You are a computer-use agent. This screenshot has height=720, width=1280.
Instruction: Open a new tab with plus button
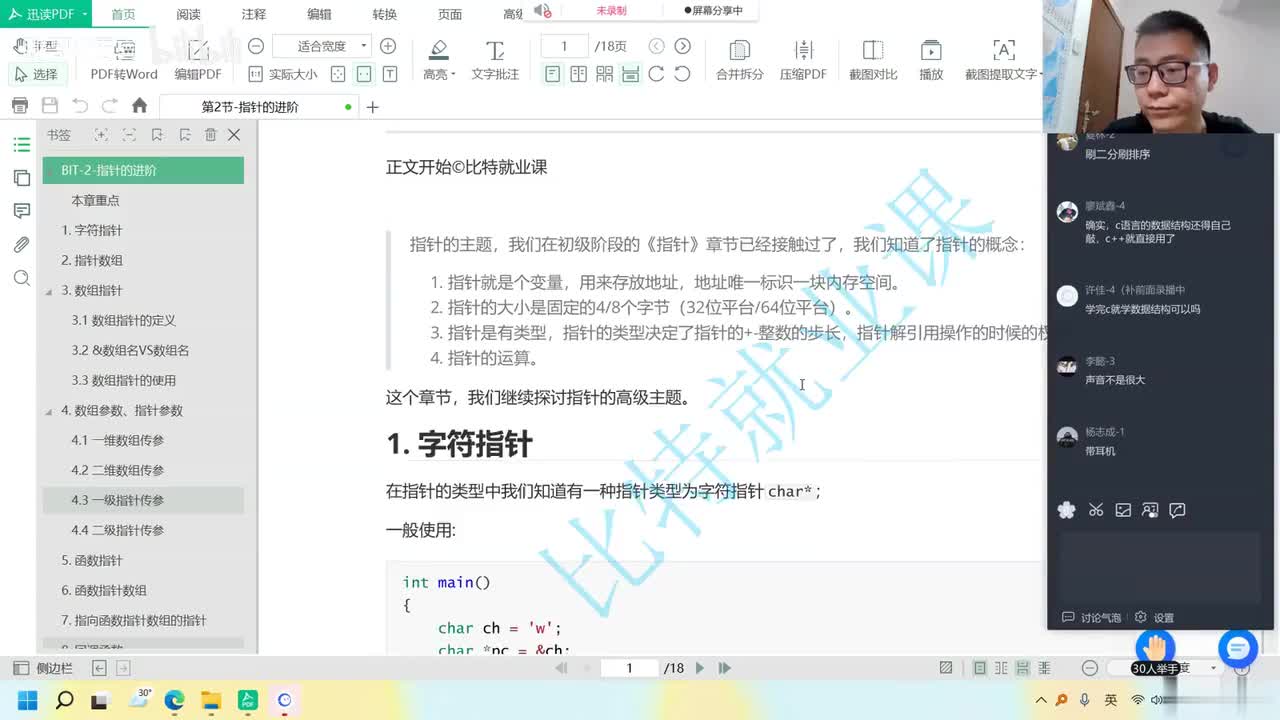[372, 107]
